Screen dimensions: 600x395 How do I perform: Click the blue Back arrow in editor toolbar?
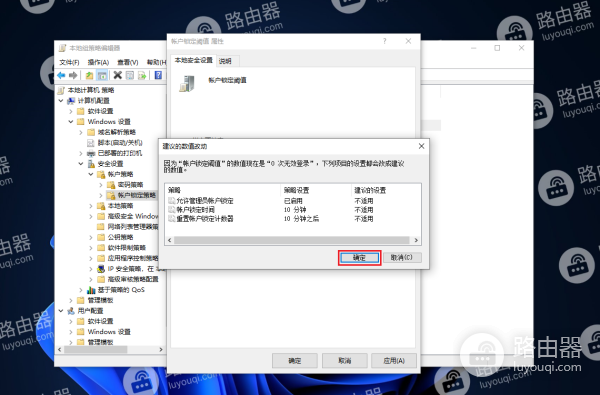(x=61, y=75)
